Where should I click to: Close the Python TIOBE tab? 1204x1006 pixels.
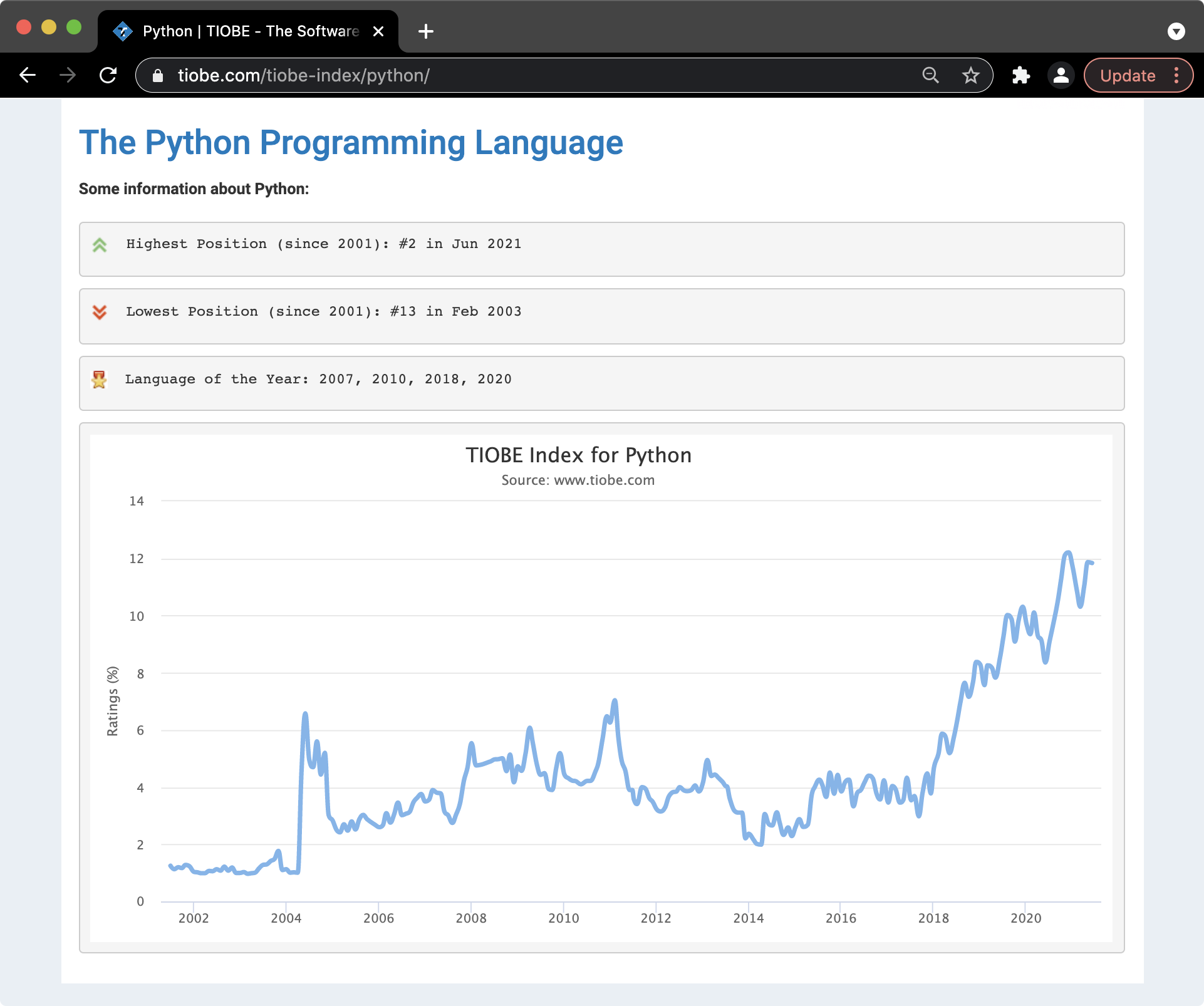378,31
